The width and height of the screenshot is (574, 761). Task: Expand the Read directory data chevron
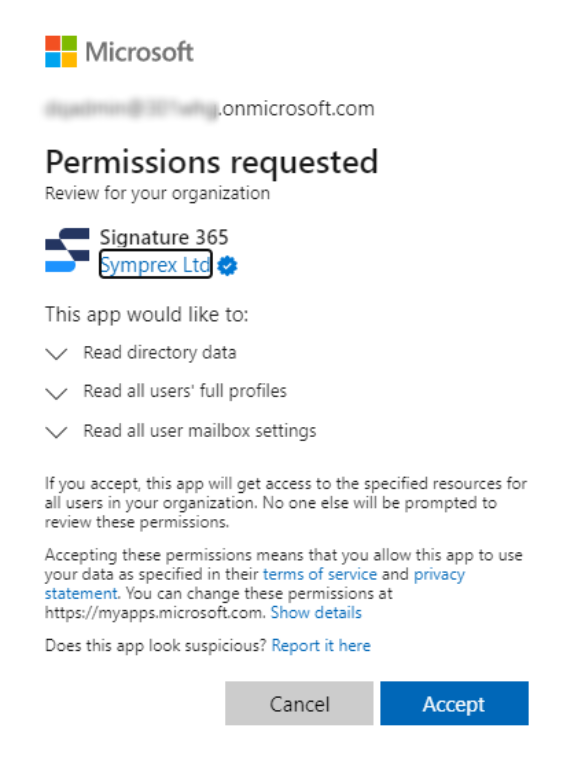tap(56, 353)
